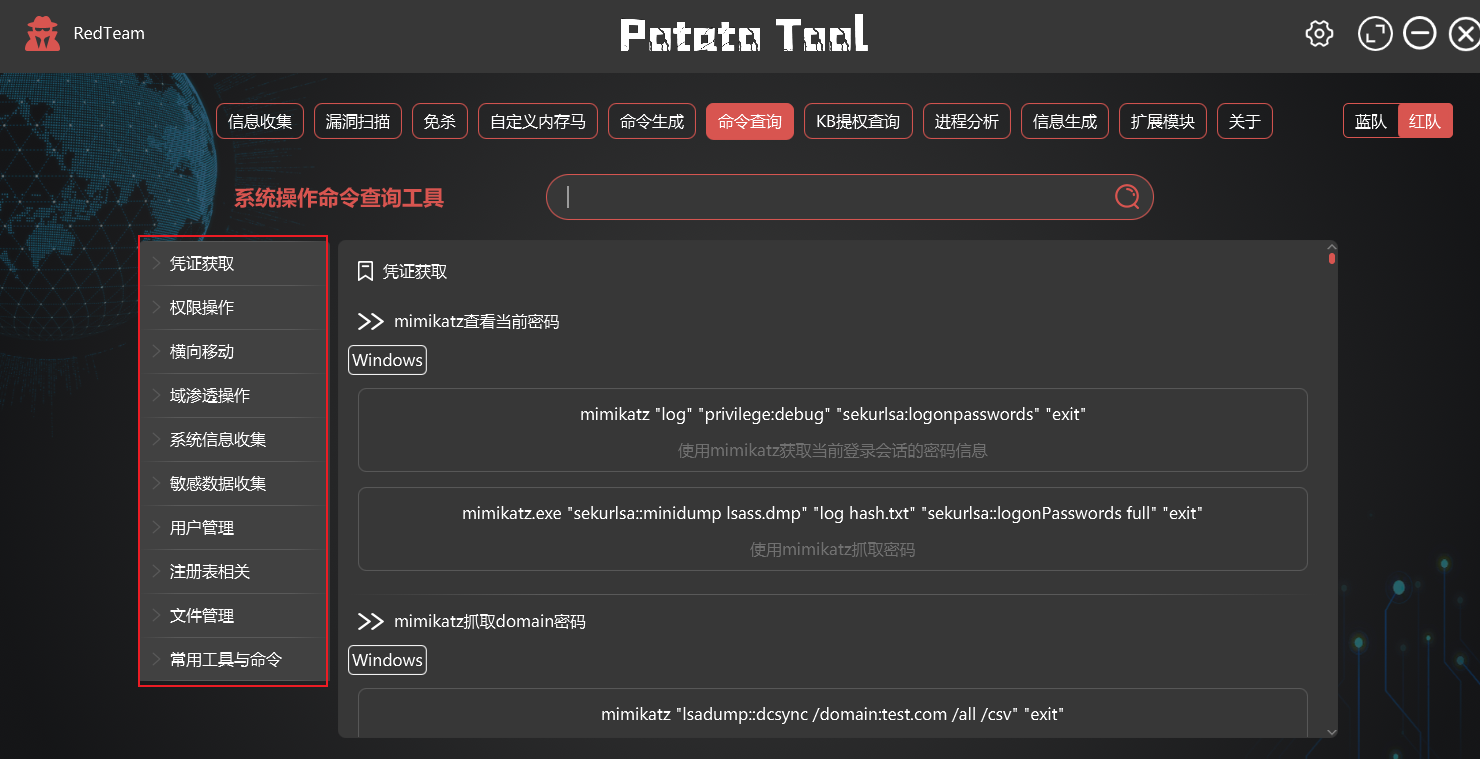Click the Windows tag under mimikatz抓取domain密码

tap(388, 660)
